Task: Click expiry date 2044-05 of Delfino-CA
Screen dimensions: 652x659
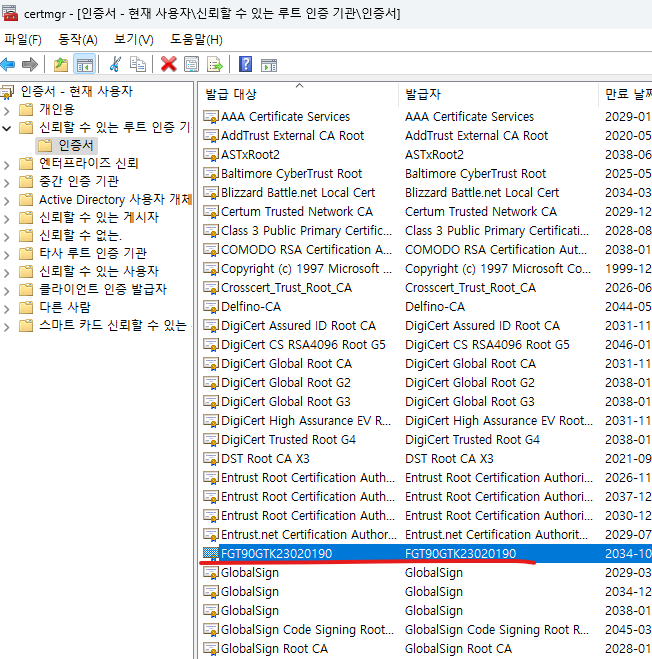Action: coord(628,306)
